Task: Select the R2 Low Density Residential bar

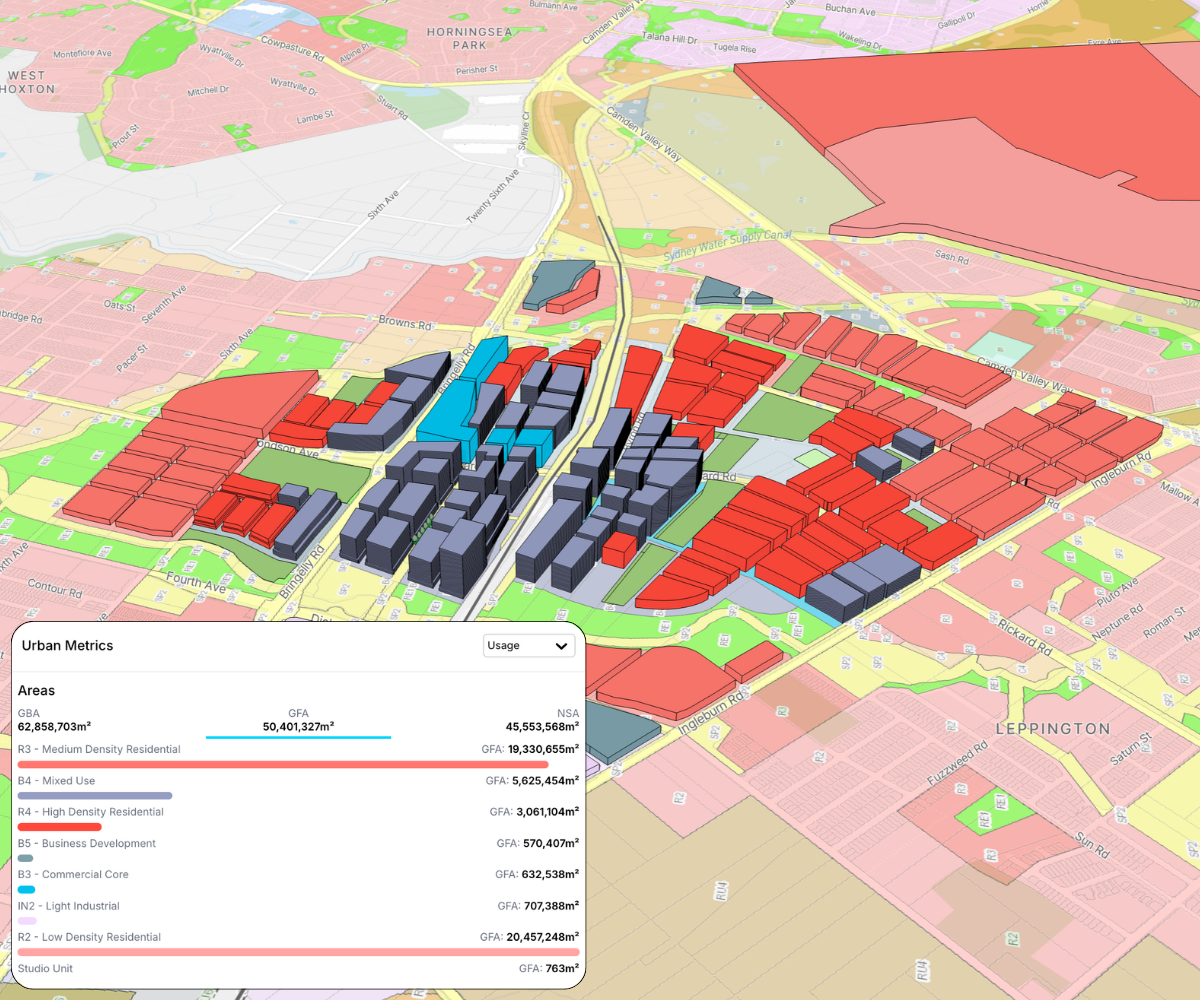Action: click(298, 952)
